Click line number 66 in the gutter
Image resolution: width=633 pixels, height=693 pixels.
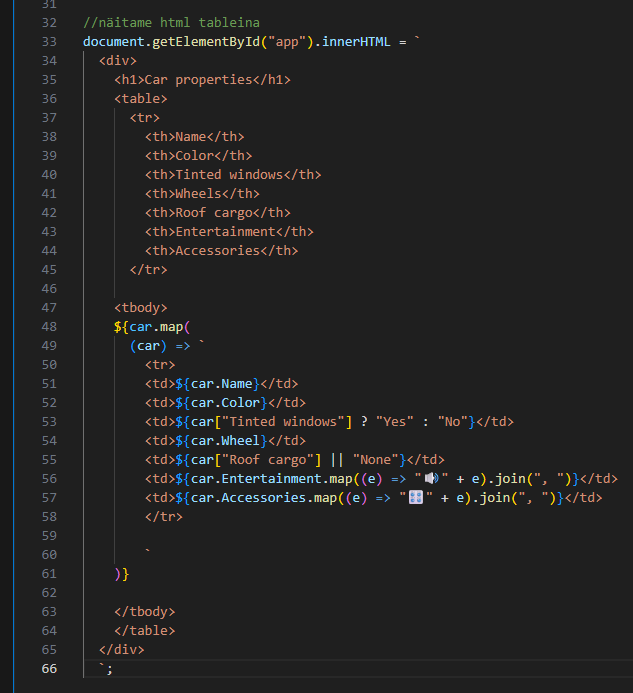pyautogui.click(x=49, y=669)
